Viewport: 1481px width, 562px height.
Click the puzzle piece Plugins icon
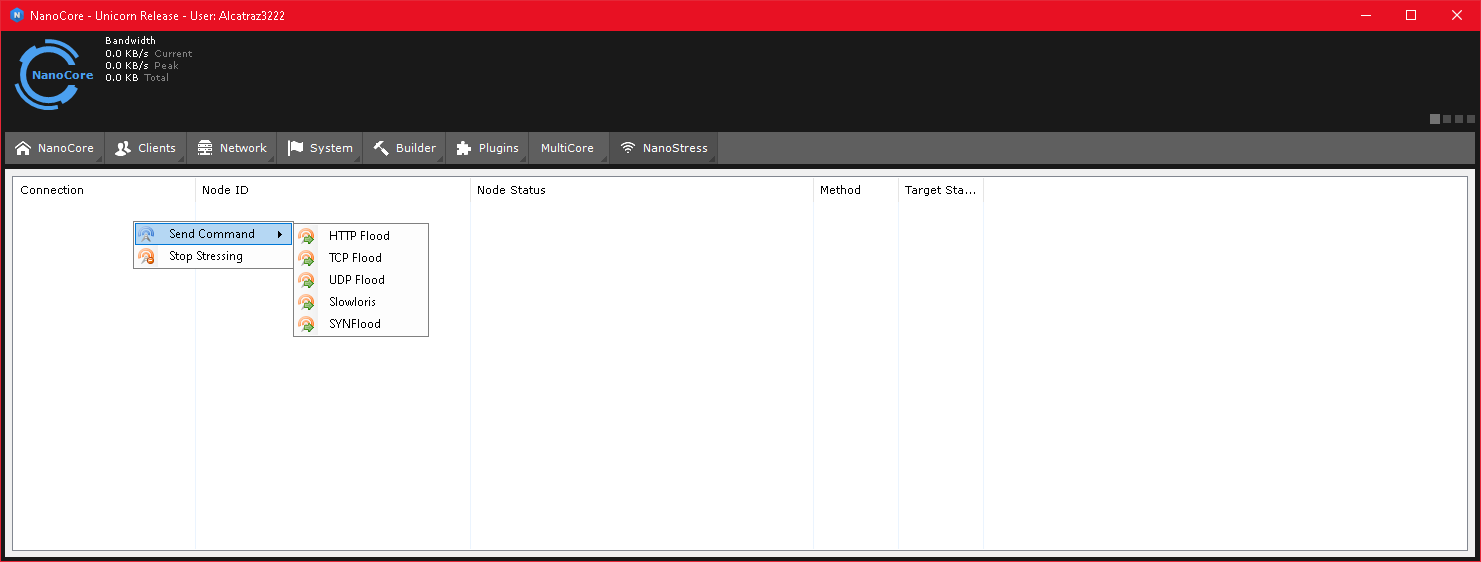click(x=464, y=148)
